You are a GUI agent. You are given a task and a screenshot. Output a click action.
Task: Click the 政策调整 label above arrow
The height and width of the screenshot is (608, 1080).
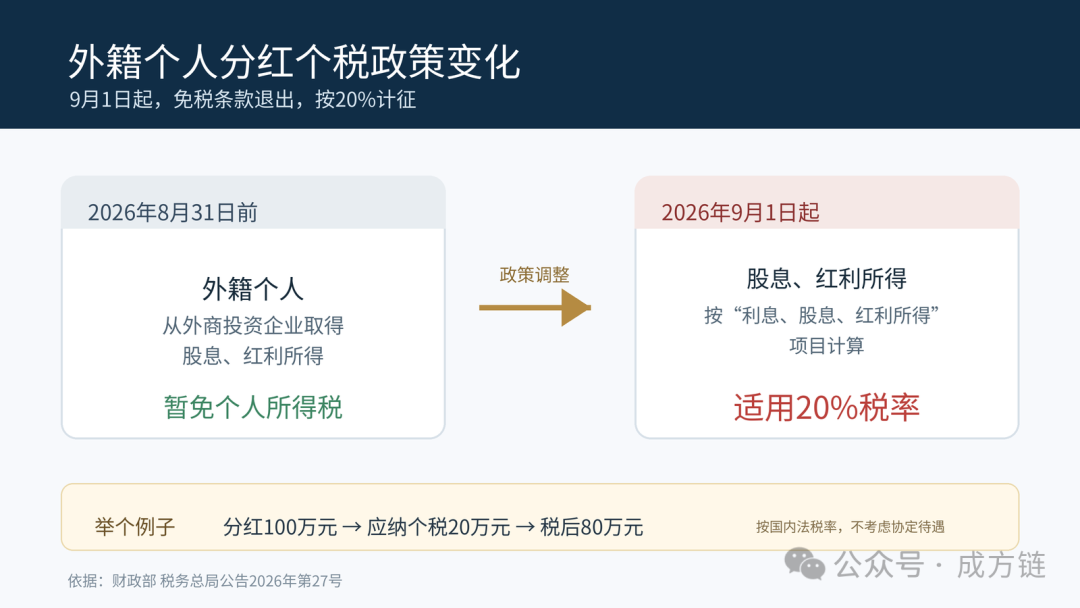click(534, 275)
